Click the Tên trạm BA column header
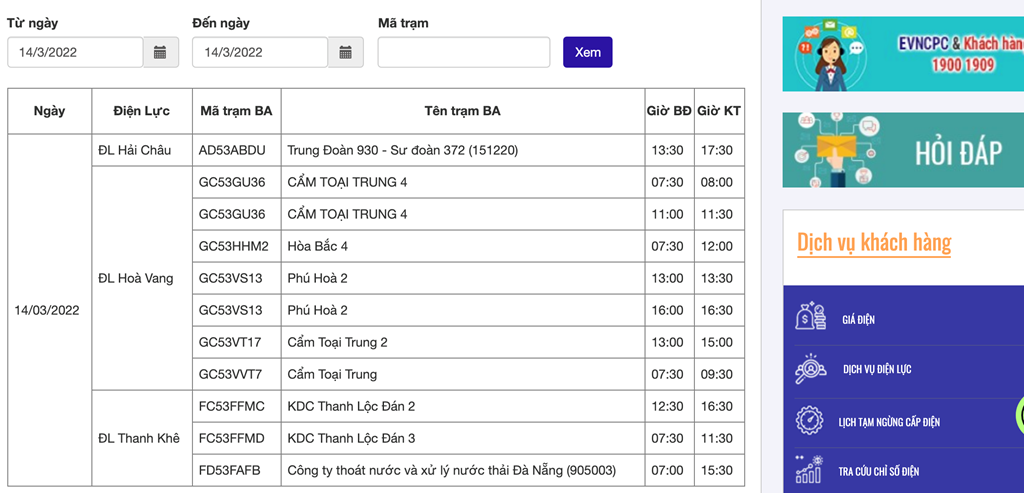Screen dimensions: 1024x493 (x=462, y=111)
